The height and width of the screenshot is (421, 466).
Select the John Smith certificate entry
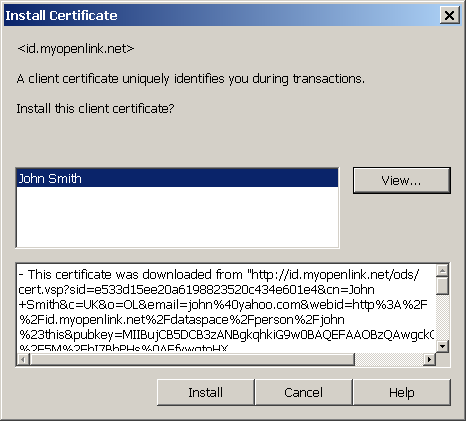(177, 178)
